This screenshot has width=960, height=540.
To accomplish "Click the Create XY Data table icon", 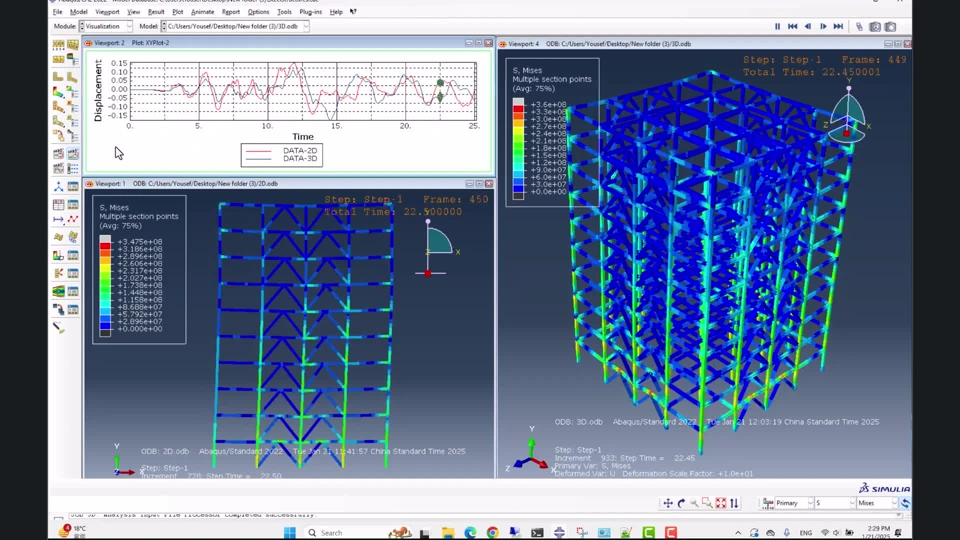I will [x=58, y=204].
